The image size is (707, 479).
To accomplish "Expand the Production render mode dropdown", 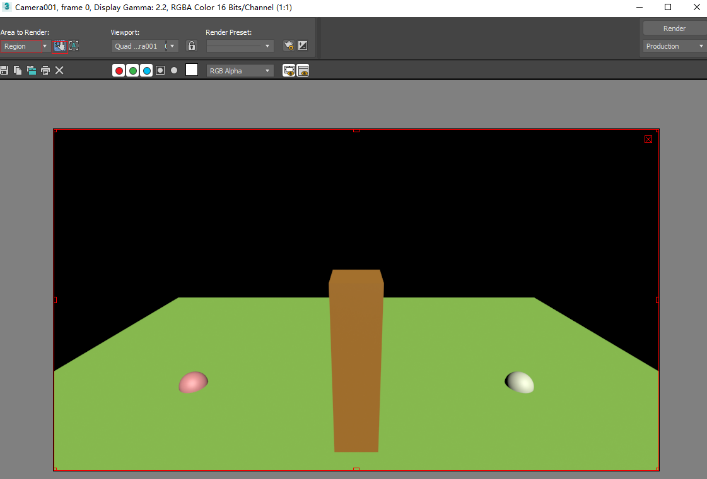I will pos(674,46).
